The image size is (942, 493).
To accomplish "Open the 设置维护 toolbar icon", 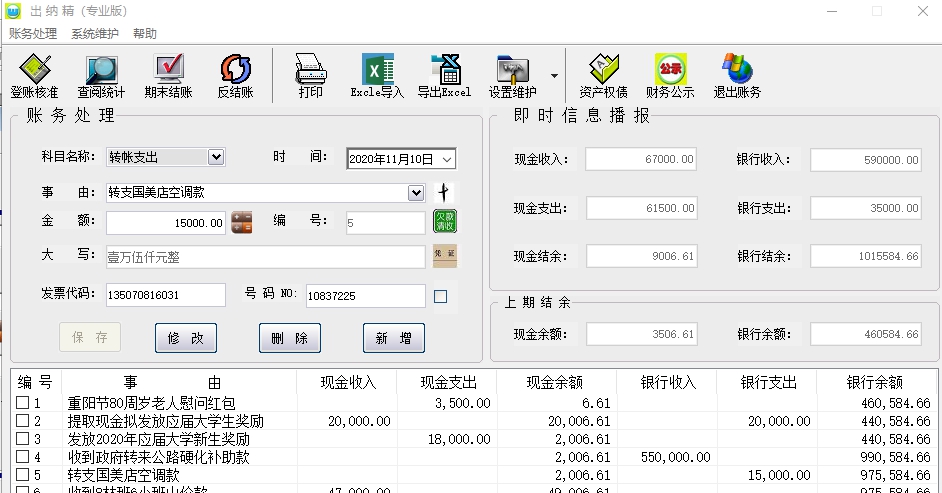I will (x=512, y=76).
